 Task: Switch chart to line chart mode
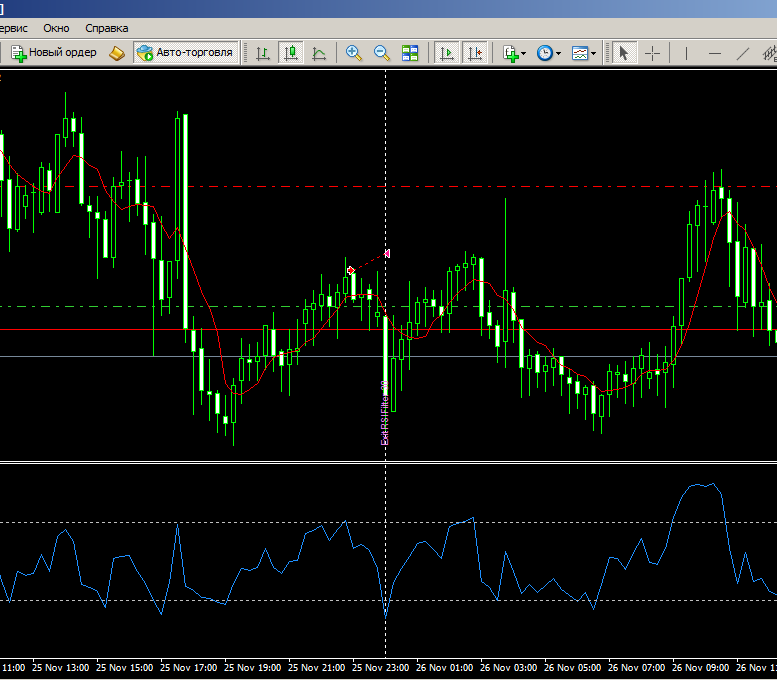click(x=319, y=53)
